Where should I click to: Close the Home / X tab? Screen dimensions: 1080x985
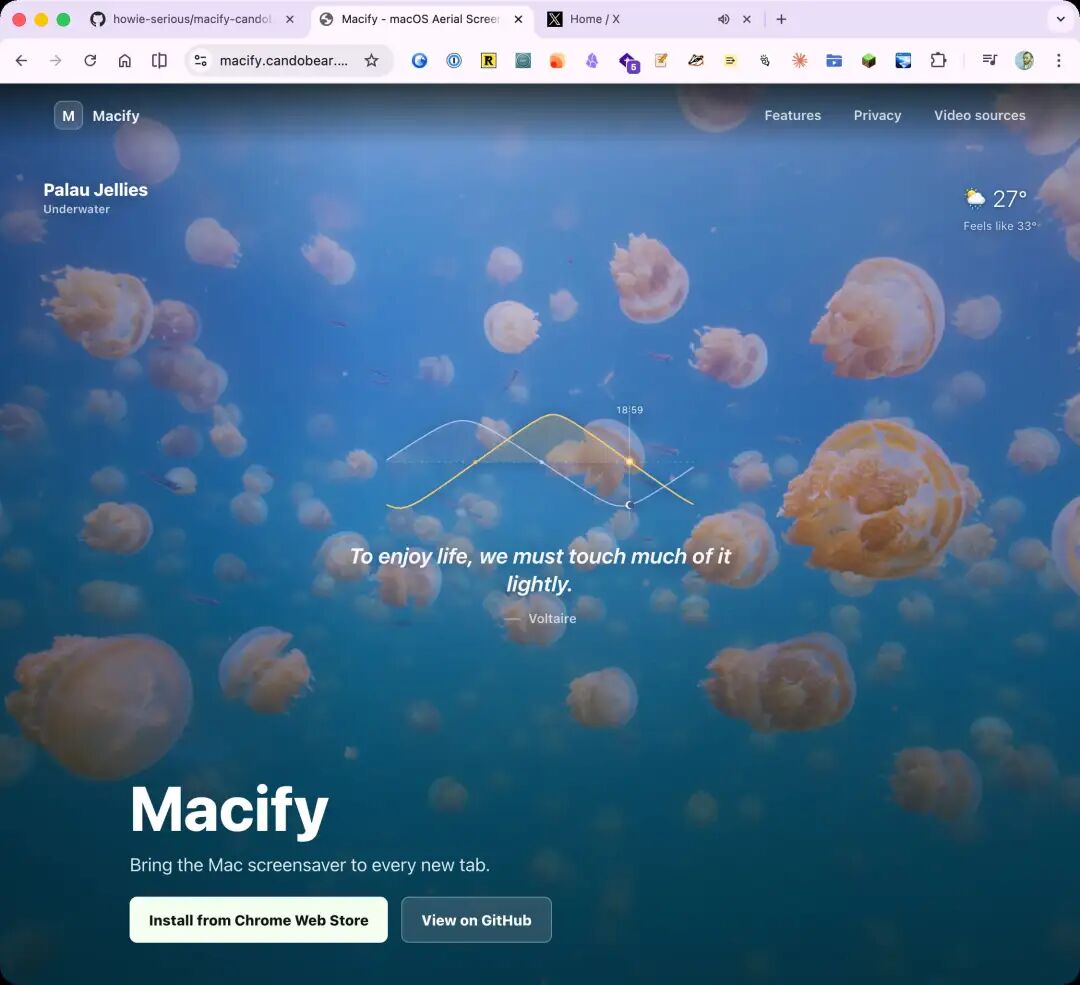pyautogui.click(x=747, y=19)
